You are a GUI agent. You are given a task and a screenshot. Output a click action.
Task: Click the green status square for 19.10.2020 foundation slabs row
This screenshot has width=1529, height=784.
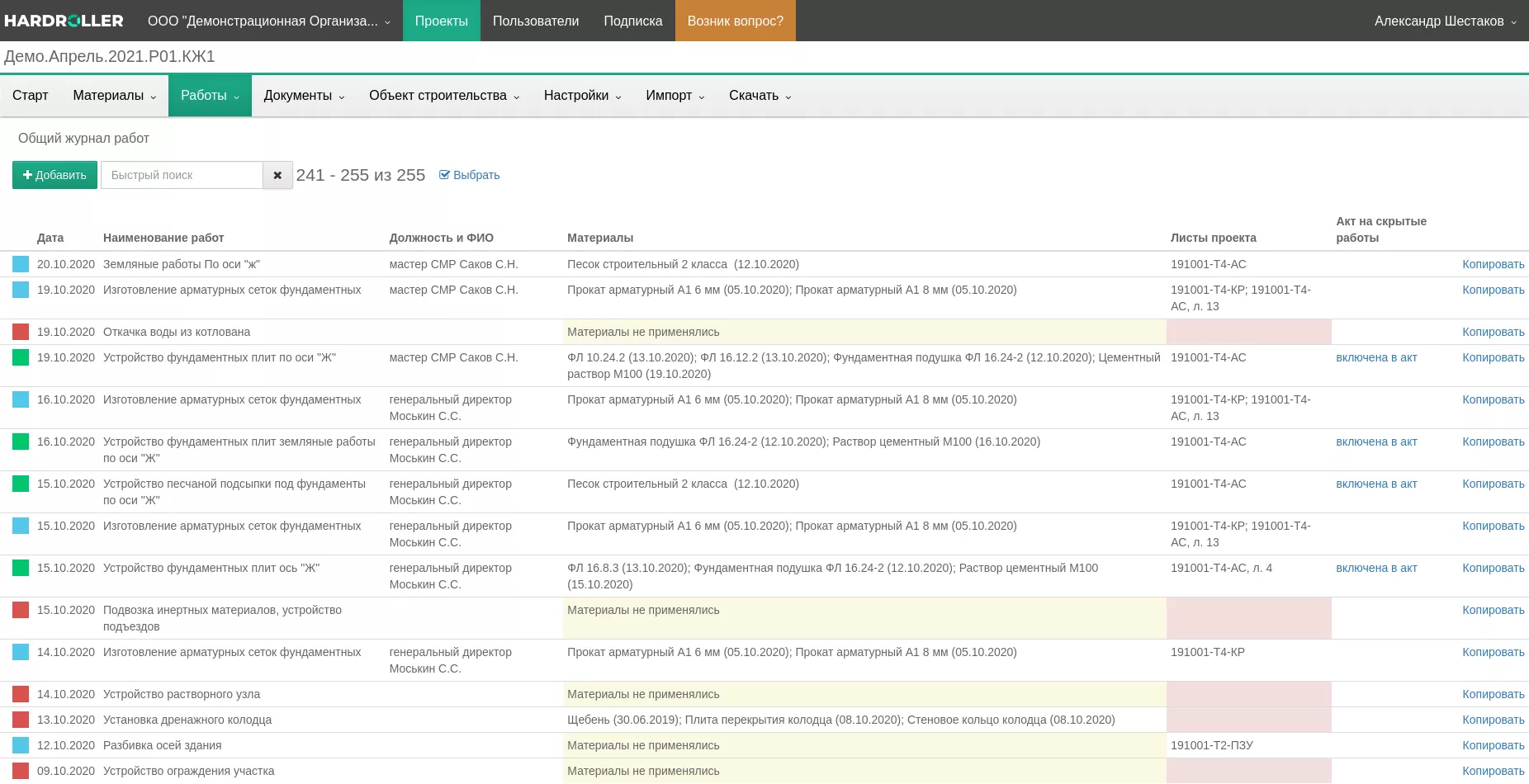(x=21, y=357)
